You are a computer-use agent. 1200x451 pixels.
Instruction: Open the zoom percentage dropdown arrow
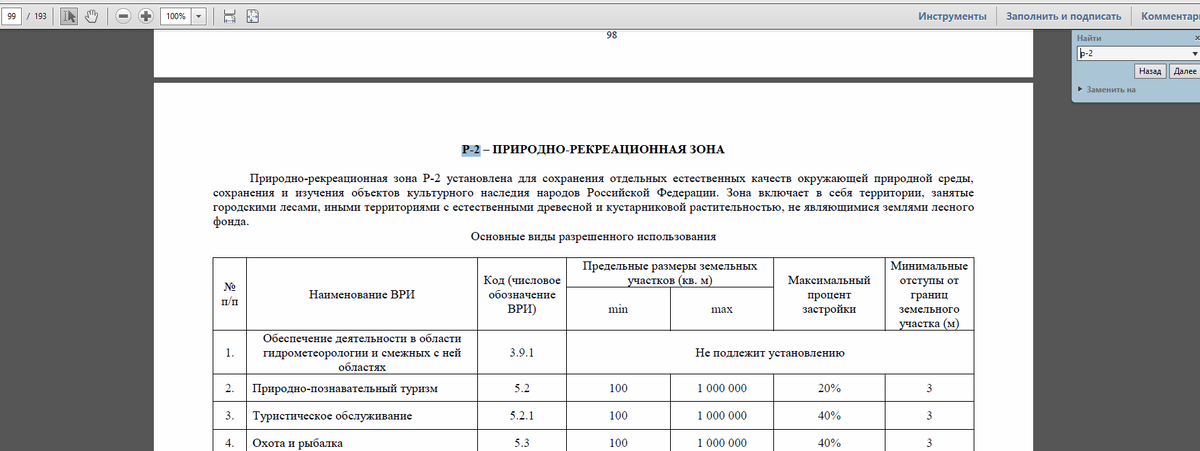click(199, 17)
